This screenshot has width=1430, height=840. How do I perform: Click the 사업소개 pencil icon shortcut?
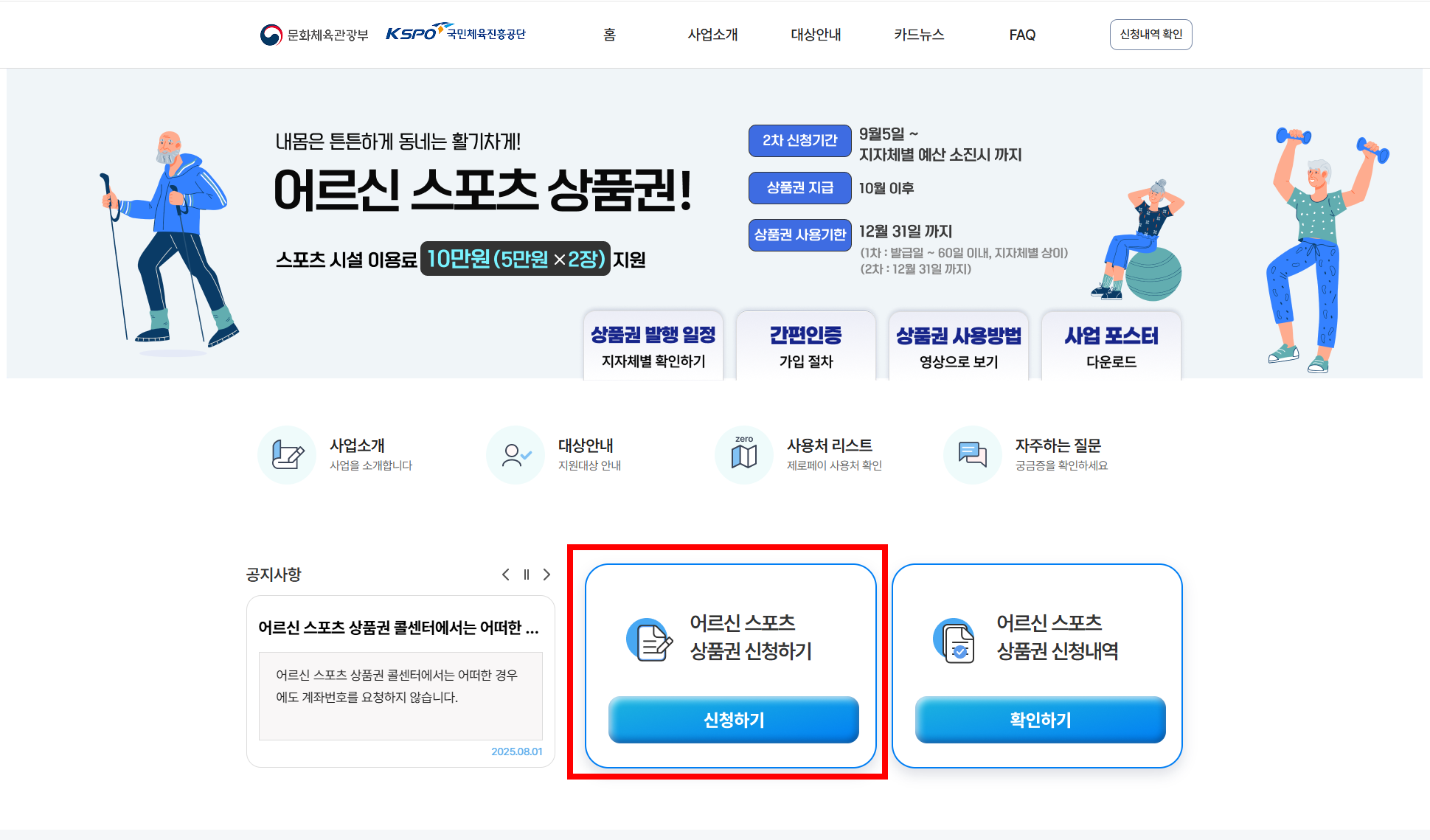287,454
